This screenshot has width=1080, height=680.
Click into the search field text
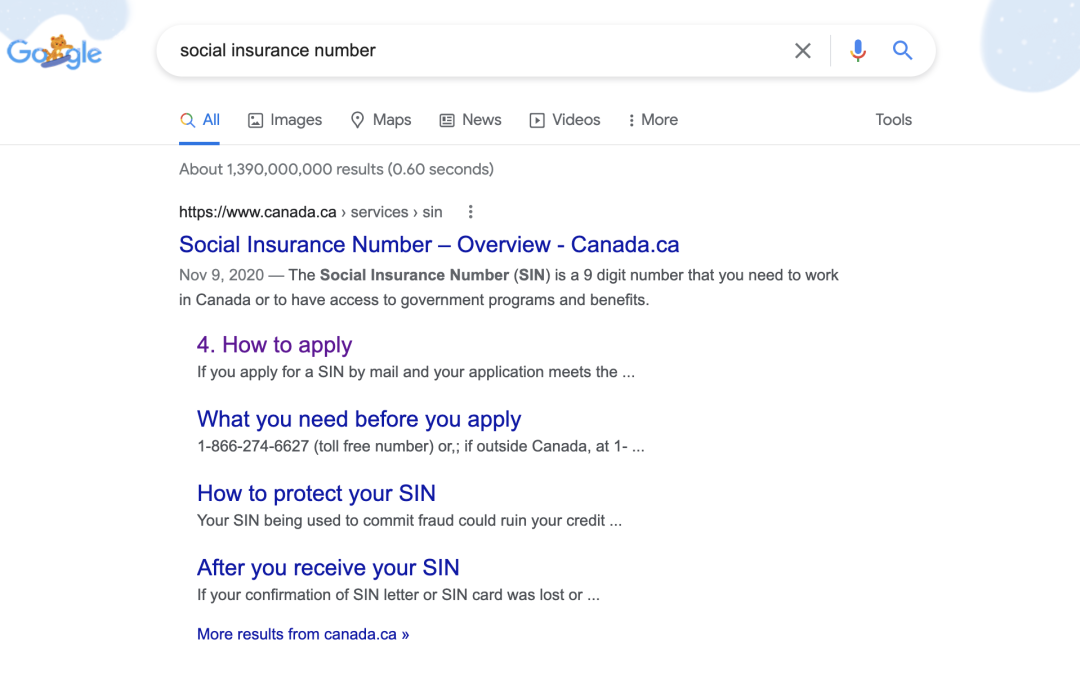click(x=278, y=50)
